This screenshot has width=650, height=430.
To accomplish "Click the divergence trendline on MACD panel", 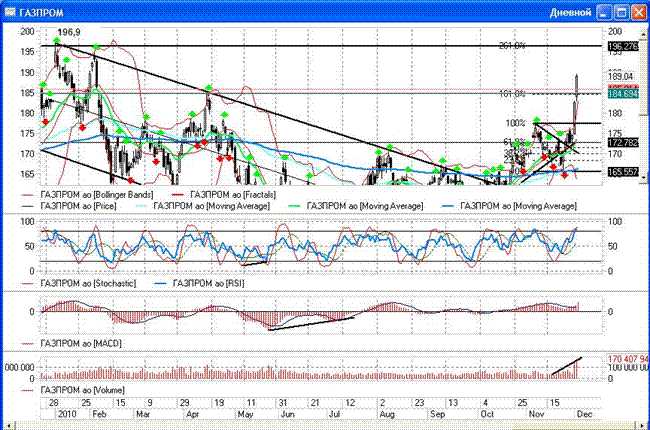I will pos(311,324).
